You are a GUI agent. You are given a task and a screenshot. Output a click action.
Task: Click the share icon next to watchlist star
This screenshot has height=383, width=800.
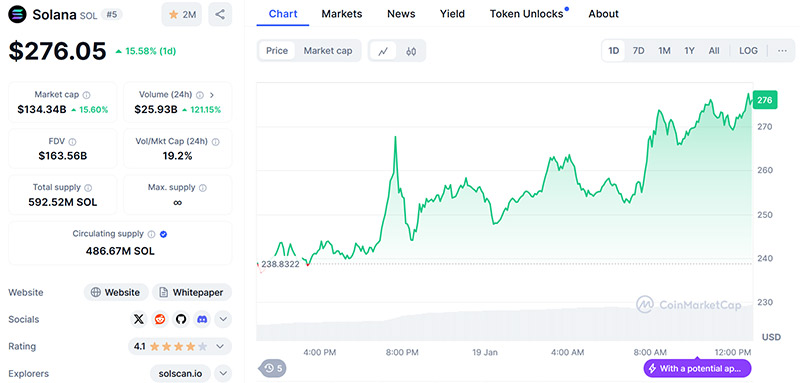point(220,14)
